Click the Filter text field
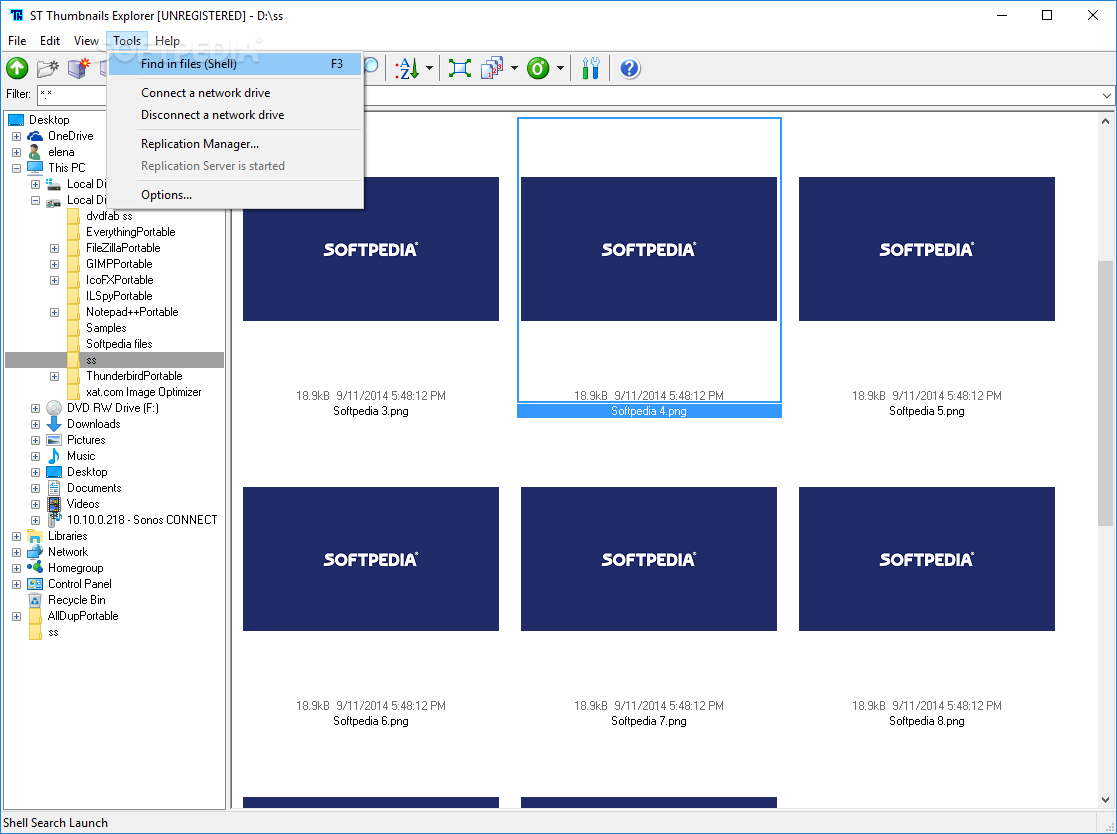Viewport: 1117px width, 834px height. tap(567, 95)
